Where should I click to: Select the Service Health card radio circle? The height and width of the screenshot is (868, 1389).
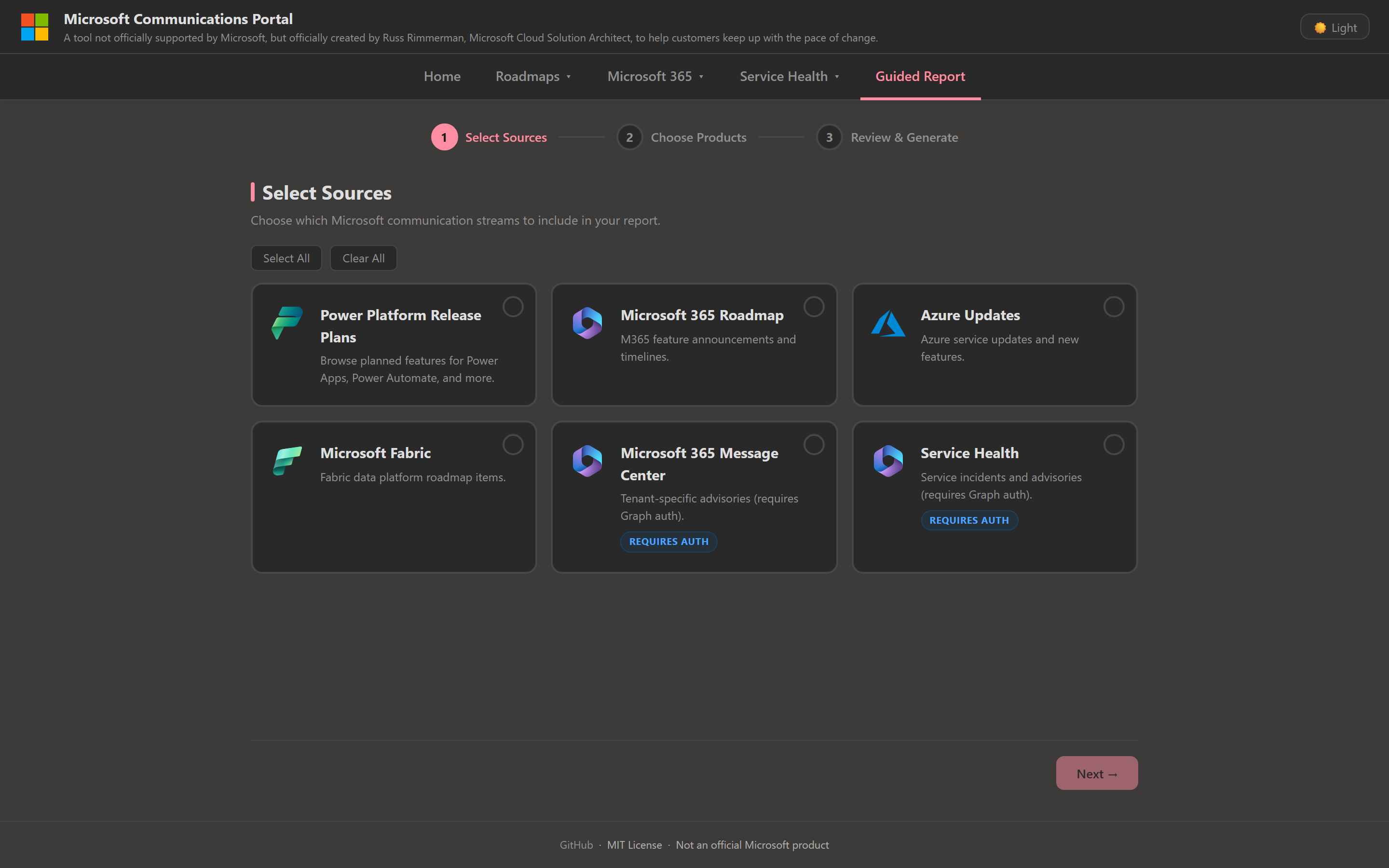tap(1114, 444)
